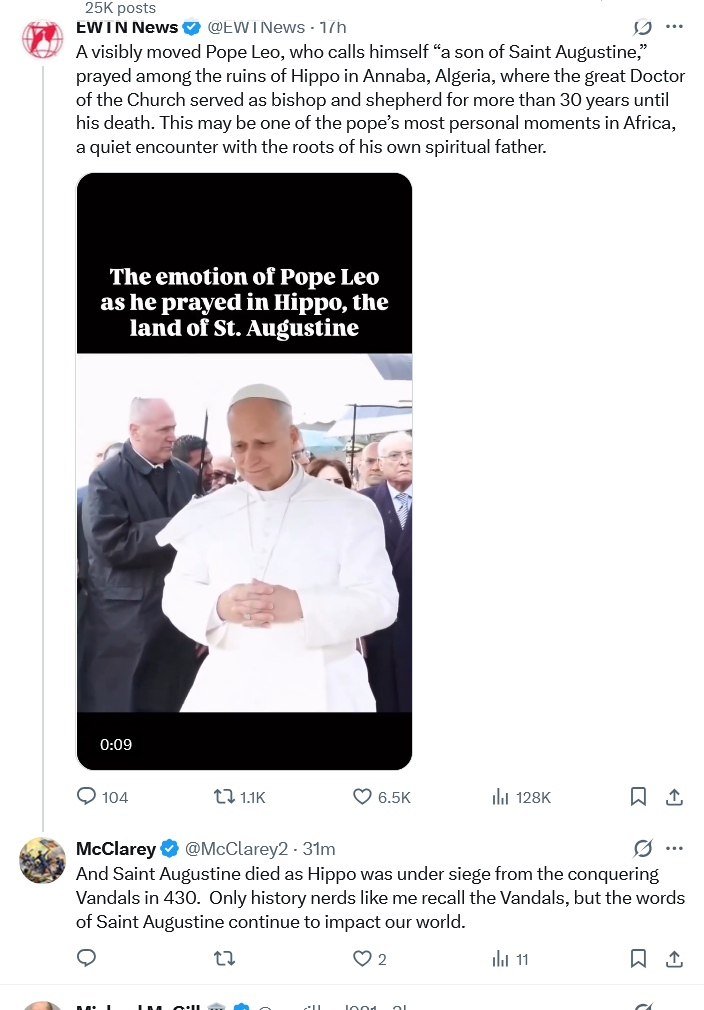Repost the EWTN News post
704x1010 pixels.
[225, 797]
